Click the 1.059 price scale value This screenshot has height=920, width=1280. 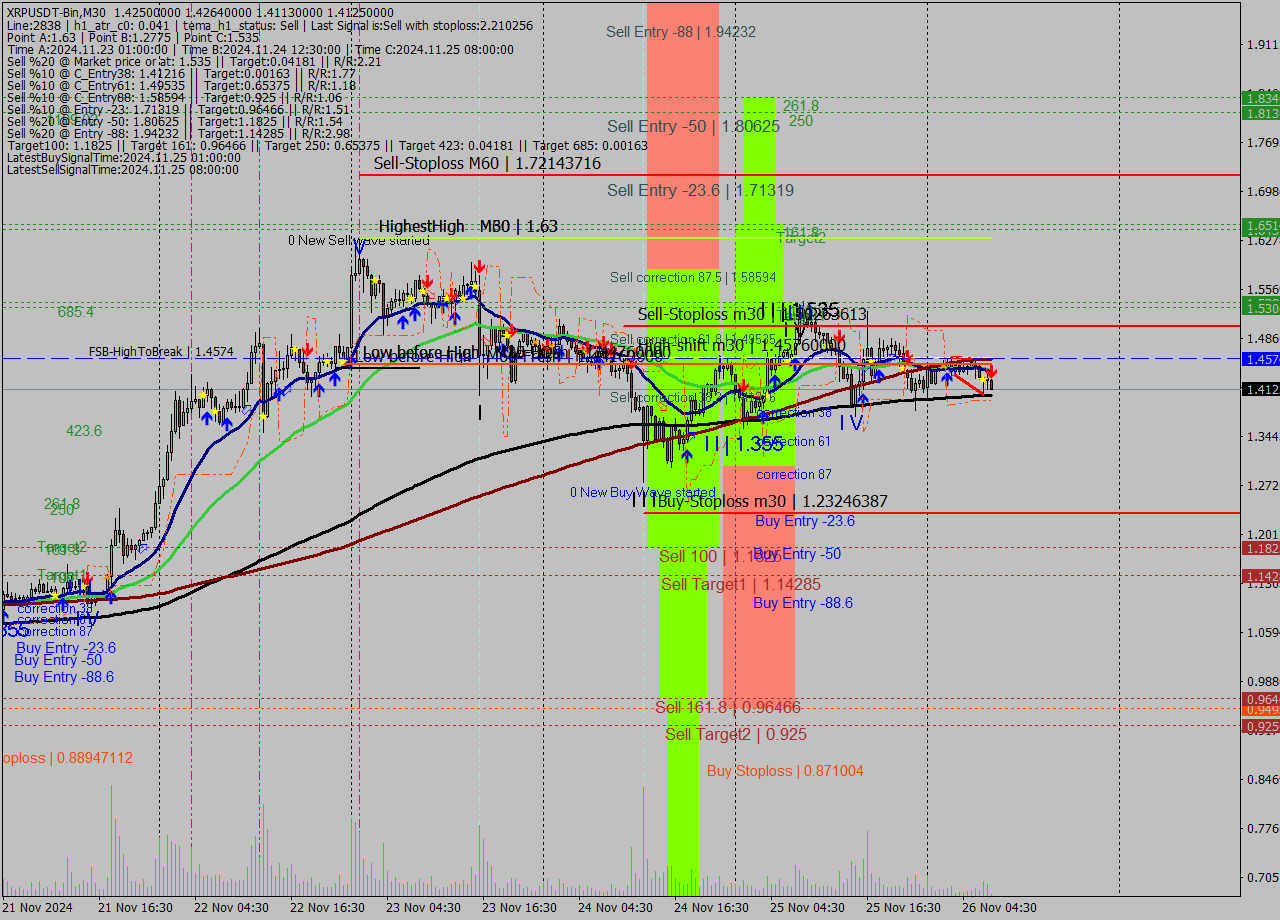(x=1262, y=632)
